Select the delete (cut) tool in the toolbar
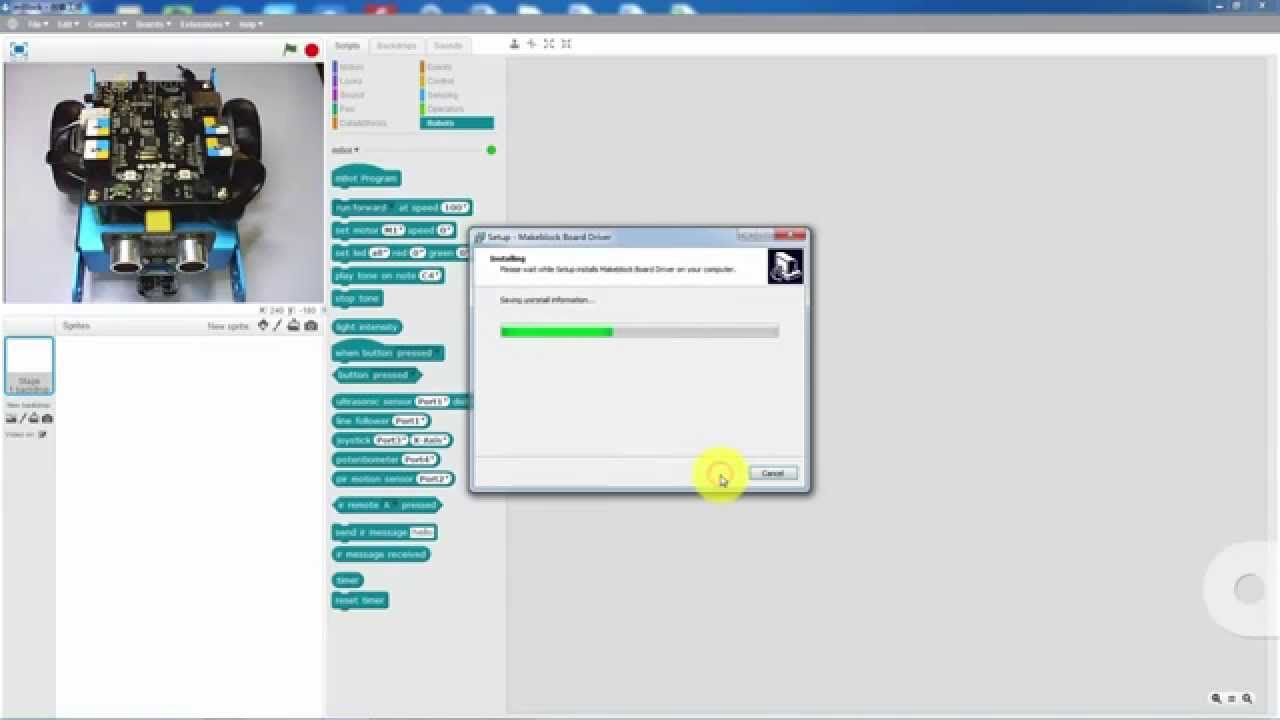This screenshot has height=720, width=1280. pyautogui.click(x=531, y=44)
